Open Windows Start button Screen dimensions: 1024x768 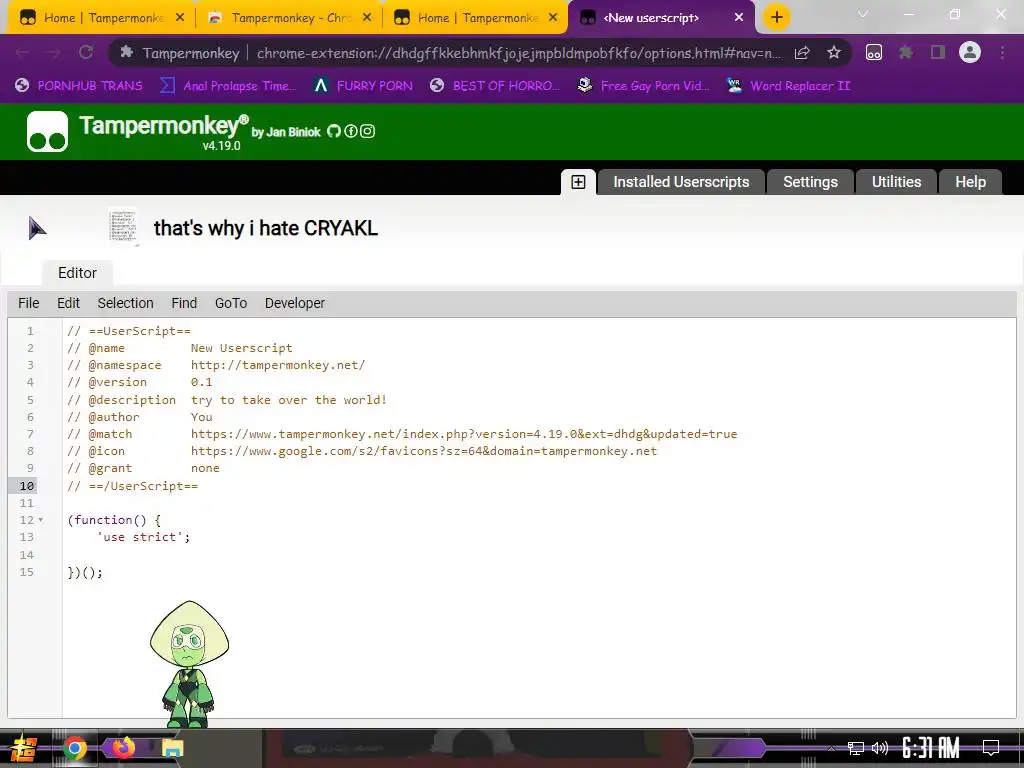point(24,748)
